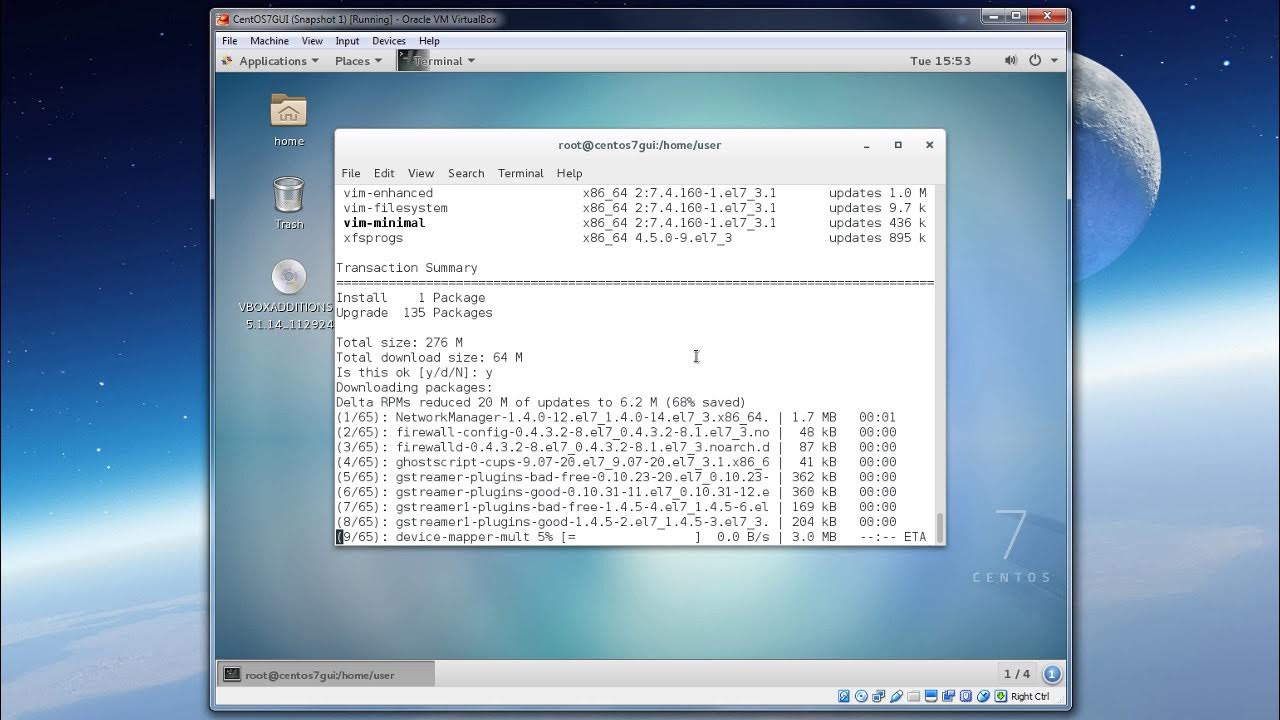Image resolution: width=1280 pixels, height=720 pixels.
Task: Open VirtualBox Machine menu
Action: tap(269, 41)
